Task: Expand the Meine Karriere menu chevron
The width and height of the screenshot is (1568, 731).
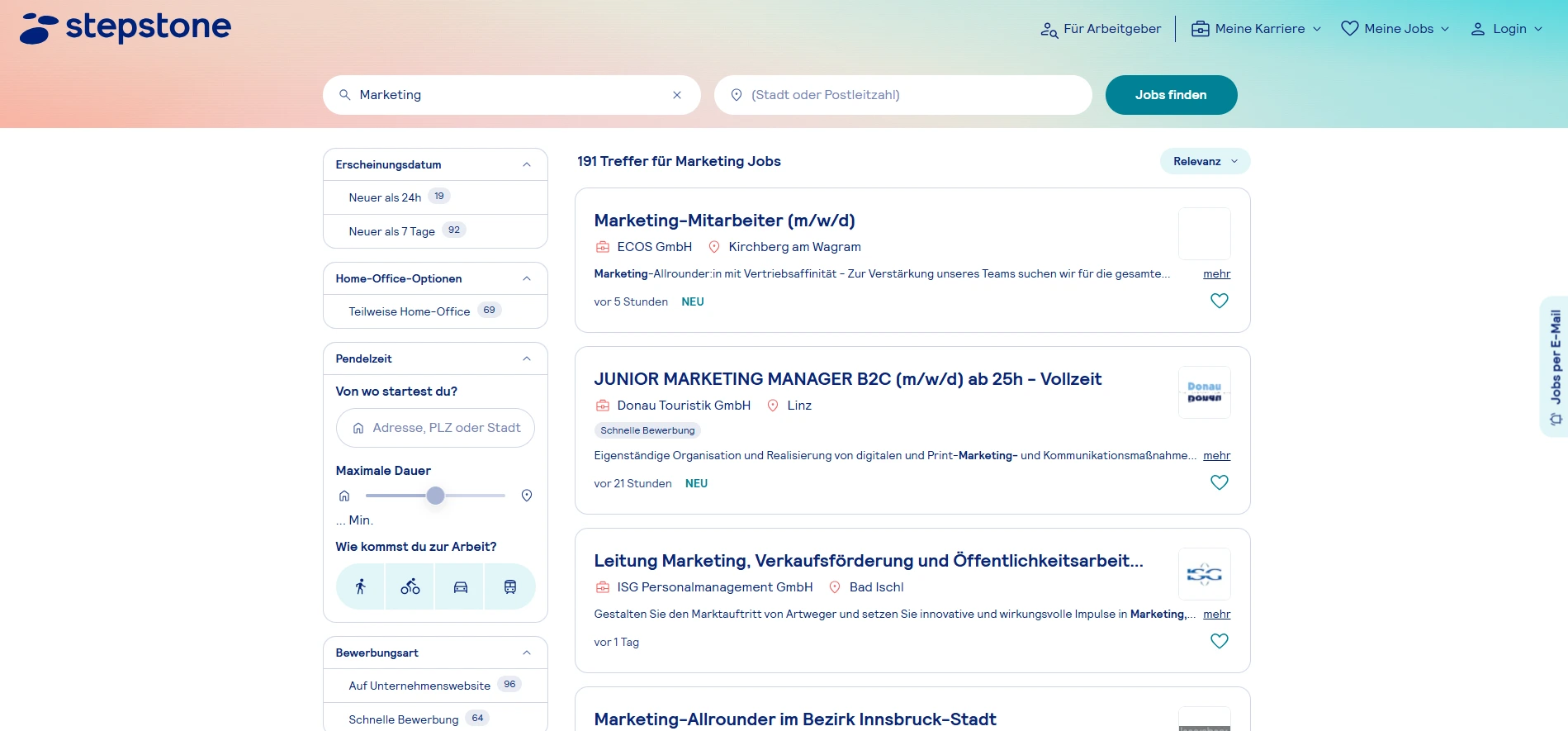Action: coord(1317,29)
